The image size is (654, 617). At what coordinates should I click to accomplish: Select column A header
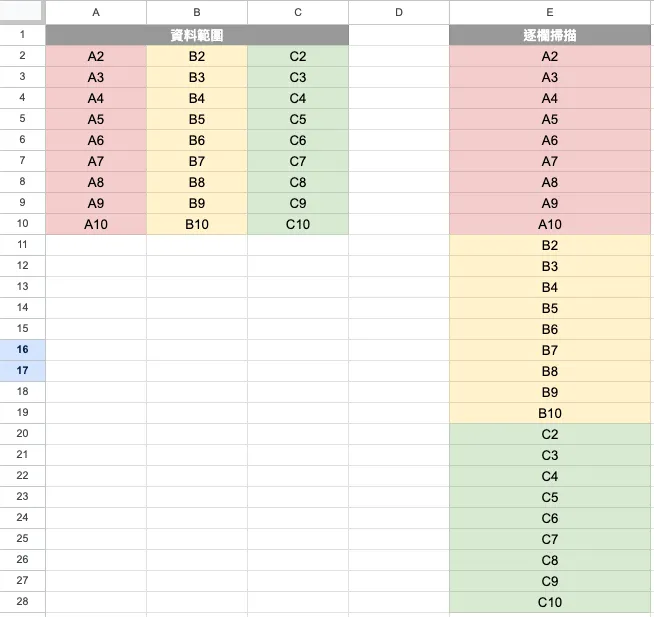click(96, 13)
